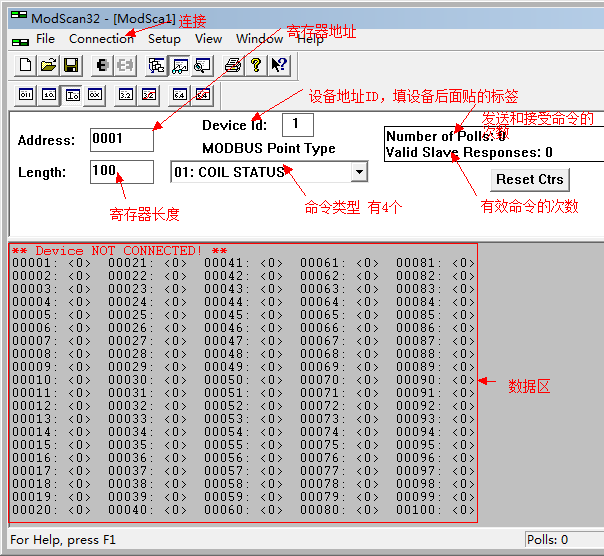Select the swapped 3.2 floating point icon
Image resolution: width=604 pixels, height=556 pixels.
click(149, 94)
